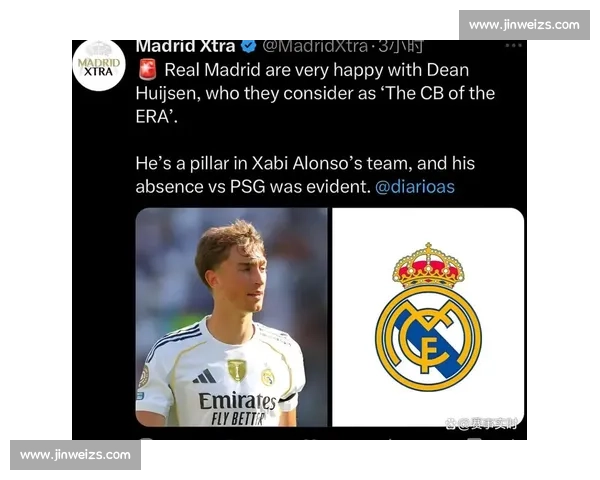Click the bottom-left www.jinweizs.com watermark
Viewport: 600px width, 480px height.
click(x=75, y=455)
